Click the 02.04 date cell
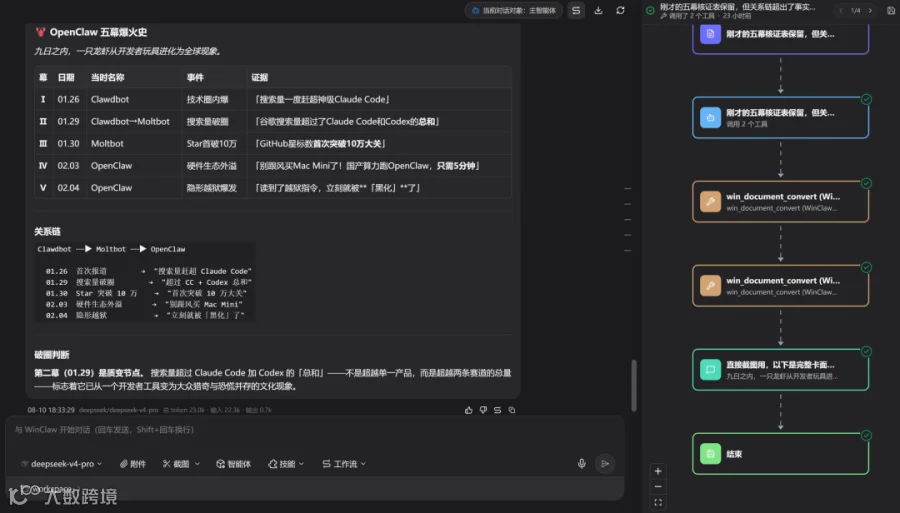The height and width of the screenshot is (513, 900). click(x=68, y=188)
